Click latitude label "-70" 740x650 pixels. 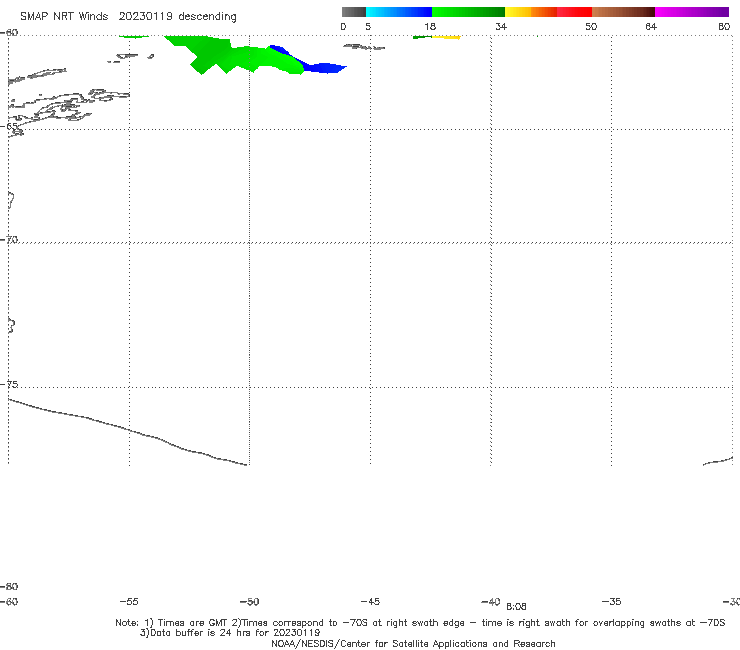(9, 240)
